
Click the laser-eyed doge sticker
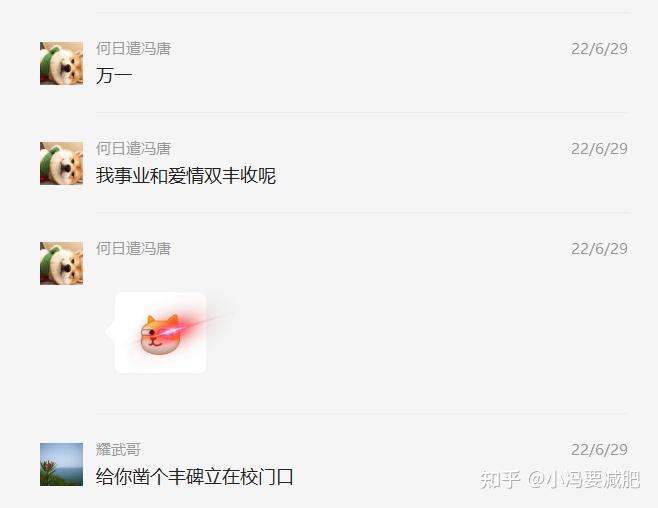coord(159,334)
